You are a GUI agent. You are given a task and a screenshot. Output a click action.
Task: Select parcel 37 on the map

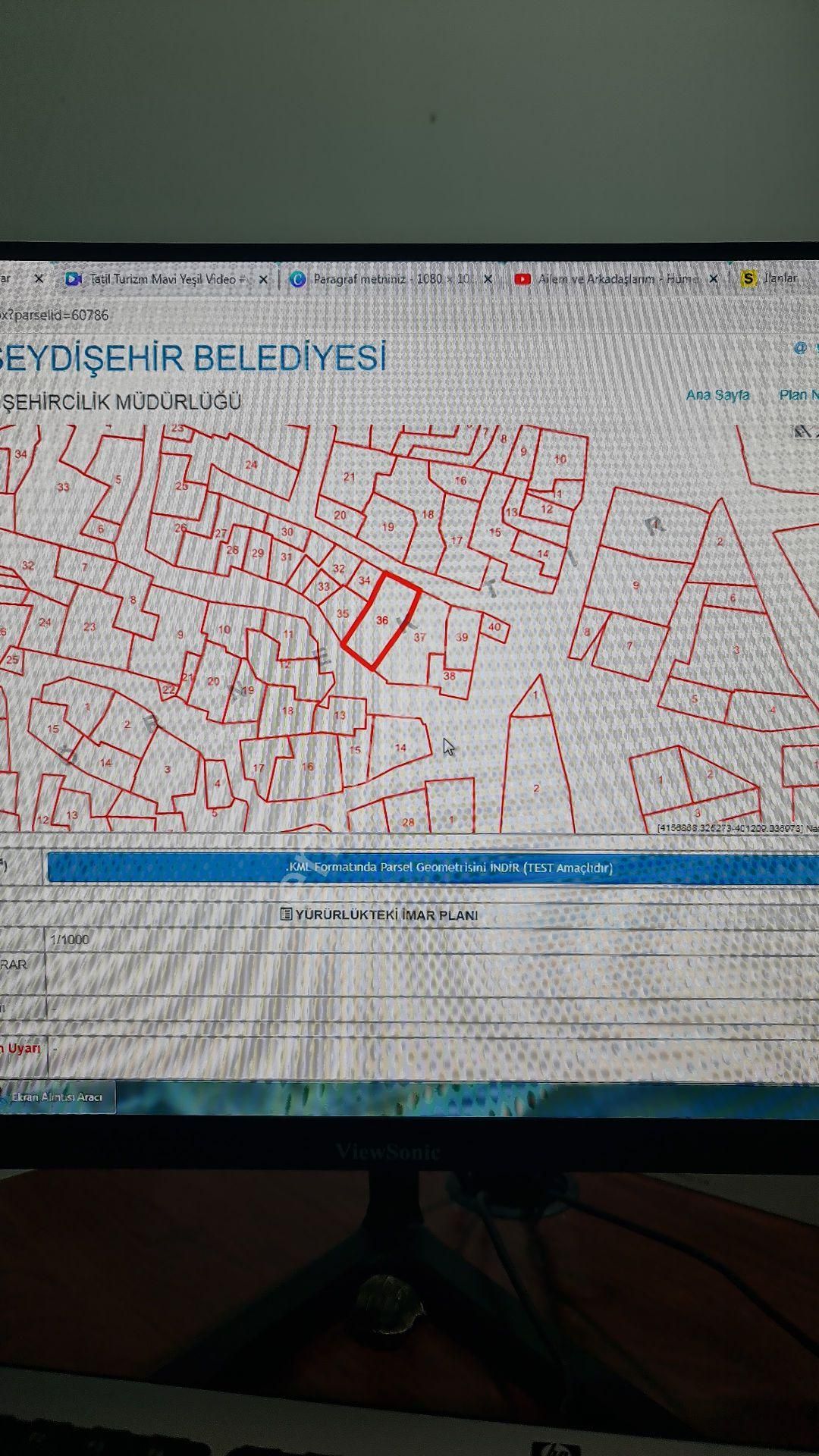point(419,638)
